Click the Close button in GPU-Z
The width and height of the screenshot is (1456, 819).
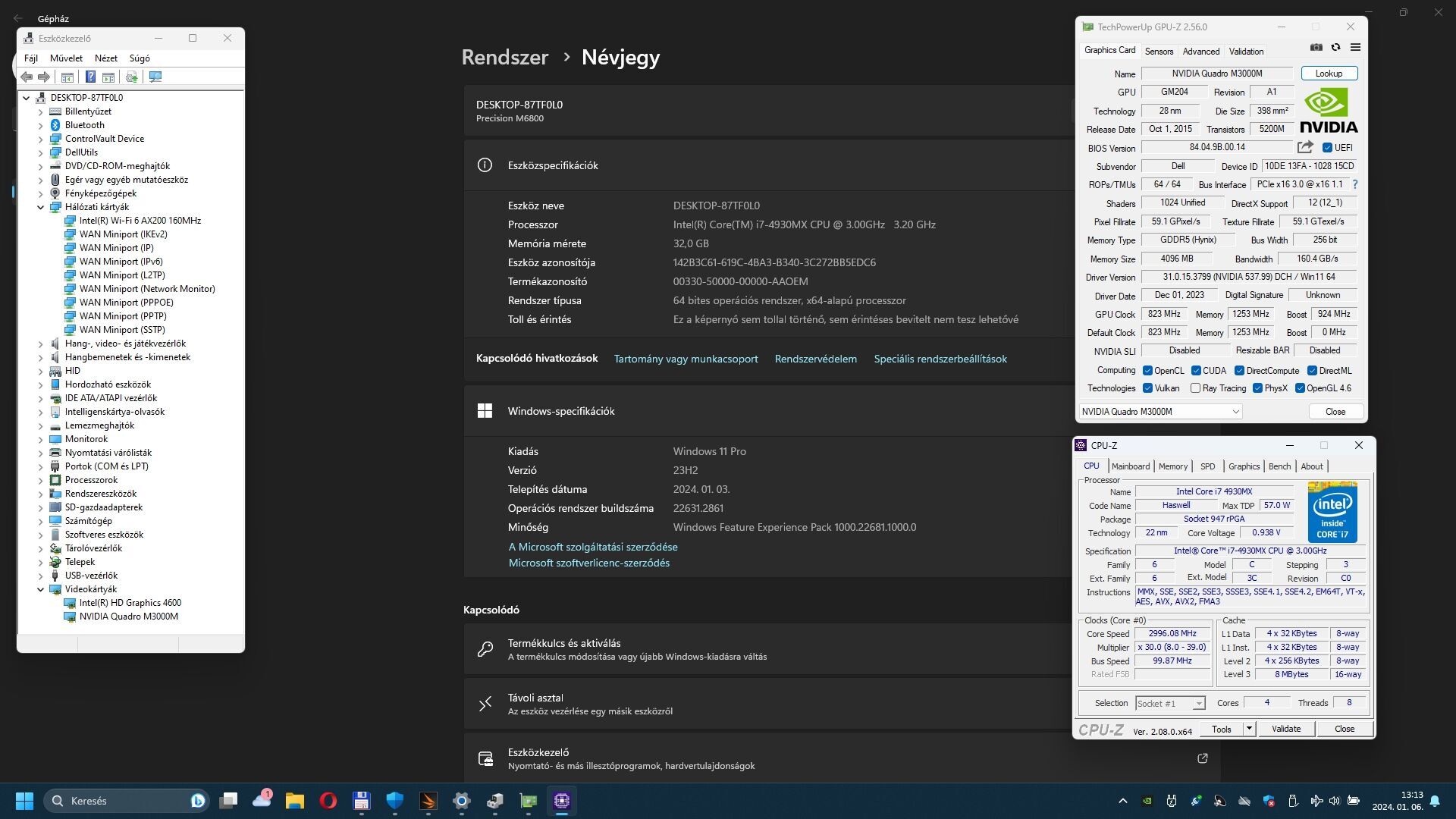point(1335,412)
